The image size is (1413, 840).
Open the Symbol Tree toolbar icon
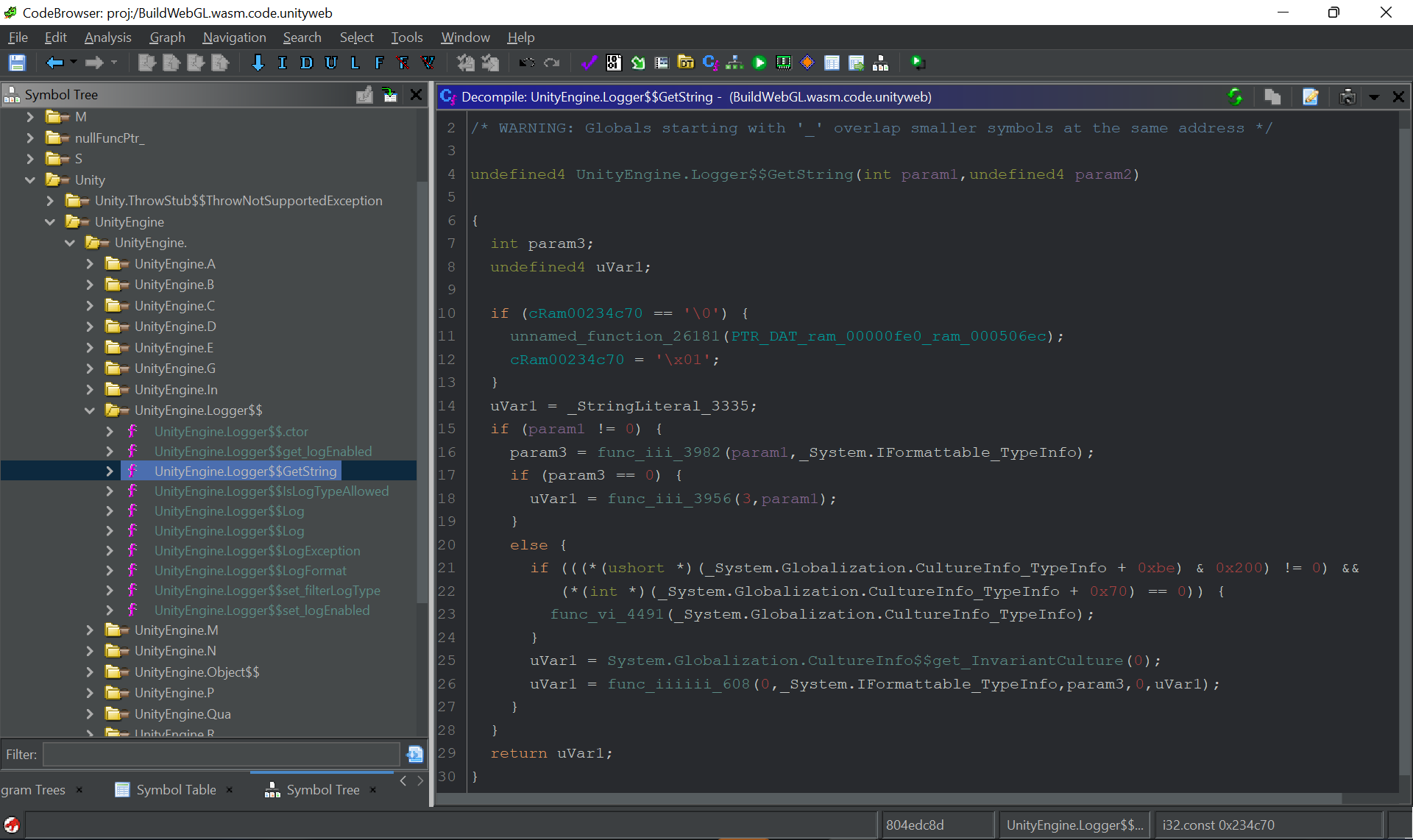point(880,63)
